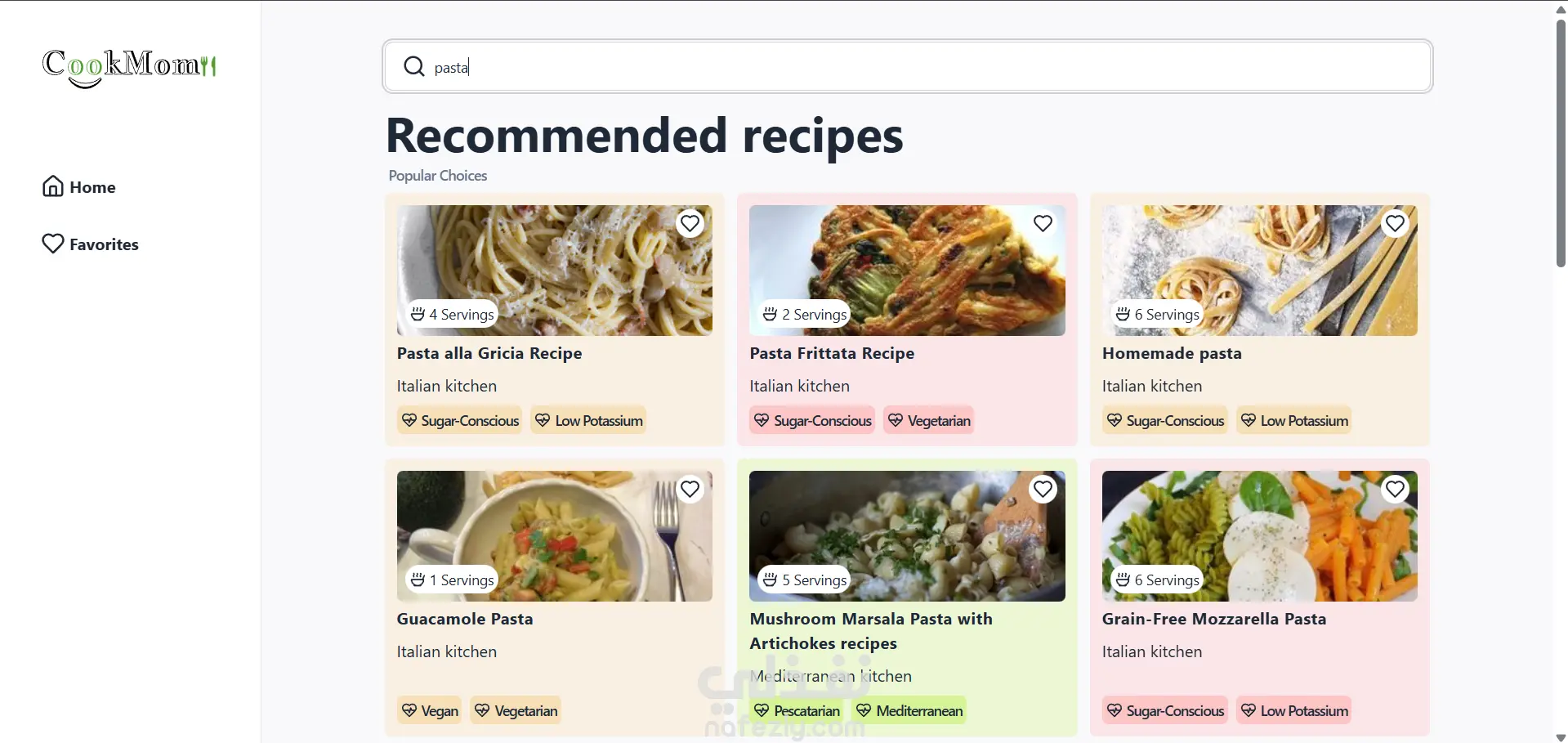Open the Home menu item
1568x743 pixels.
[x=92, y=187]
